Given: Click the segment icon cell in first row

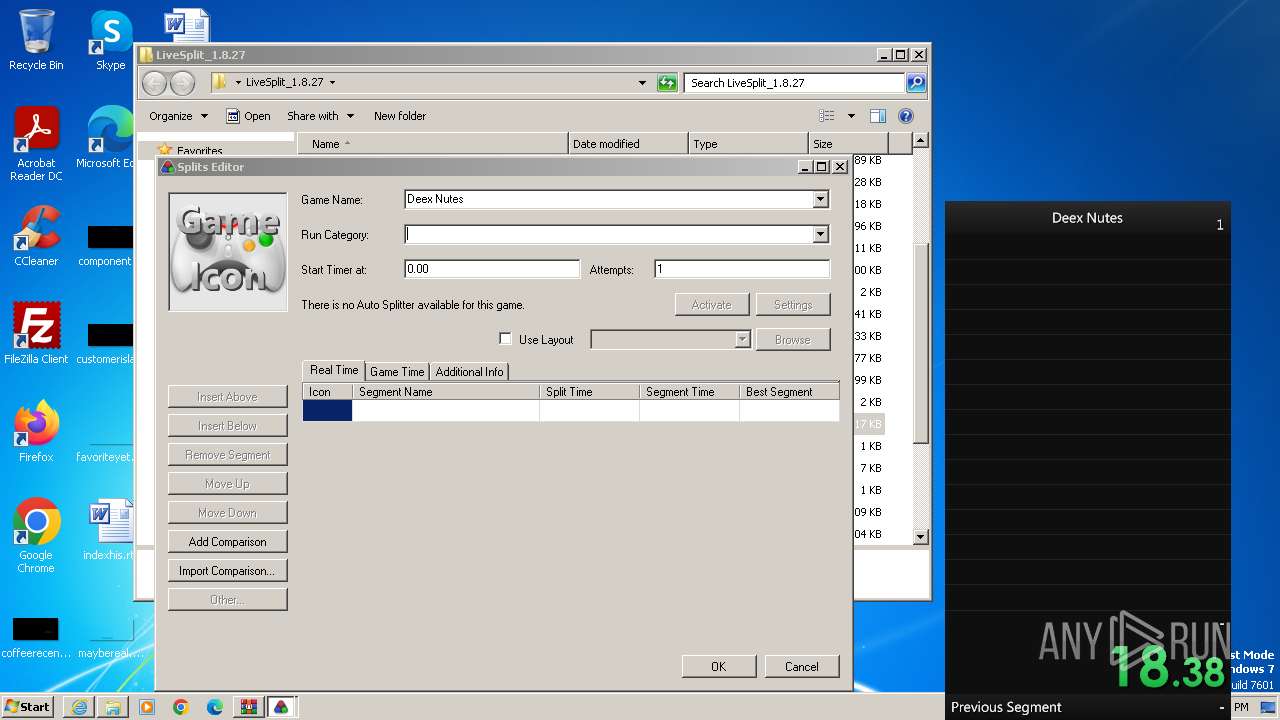Looking at the screenshot, I should pyautogui.click(x=327, y=411).
